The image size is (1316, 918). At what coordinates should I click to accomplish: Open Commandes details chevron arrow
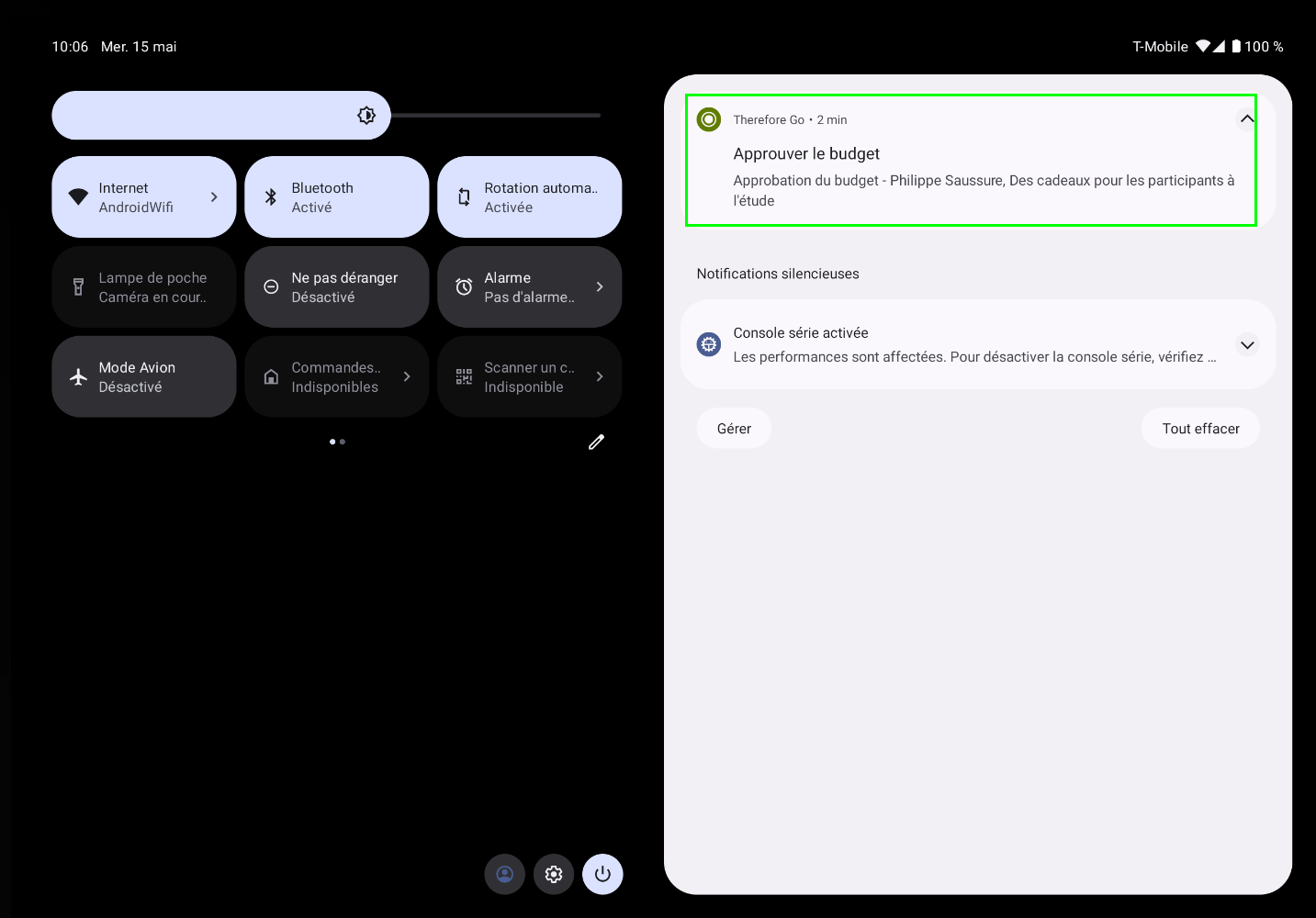407,377
